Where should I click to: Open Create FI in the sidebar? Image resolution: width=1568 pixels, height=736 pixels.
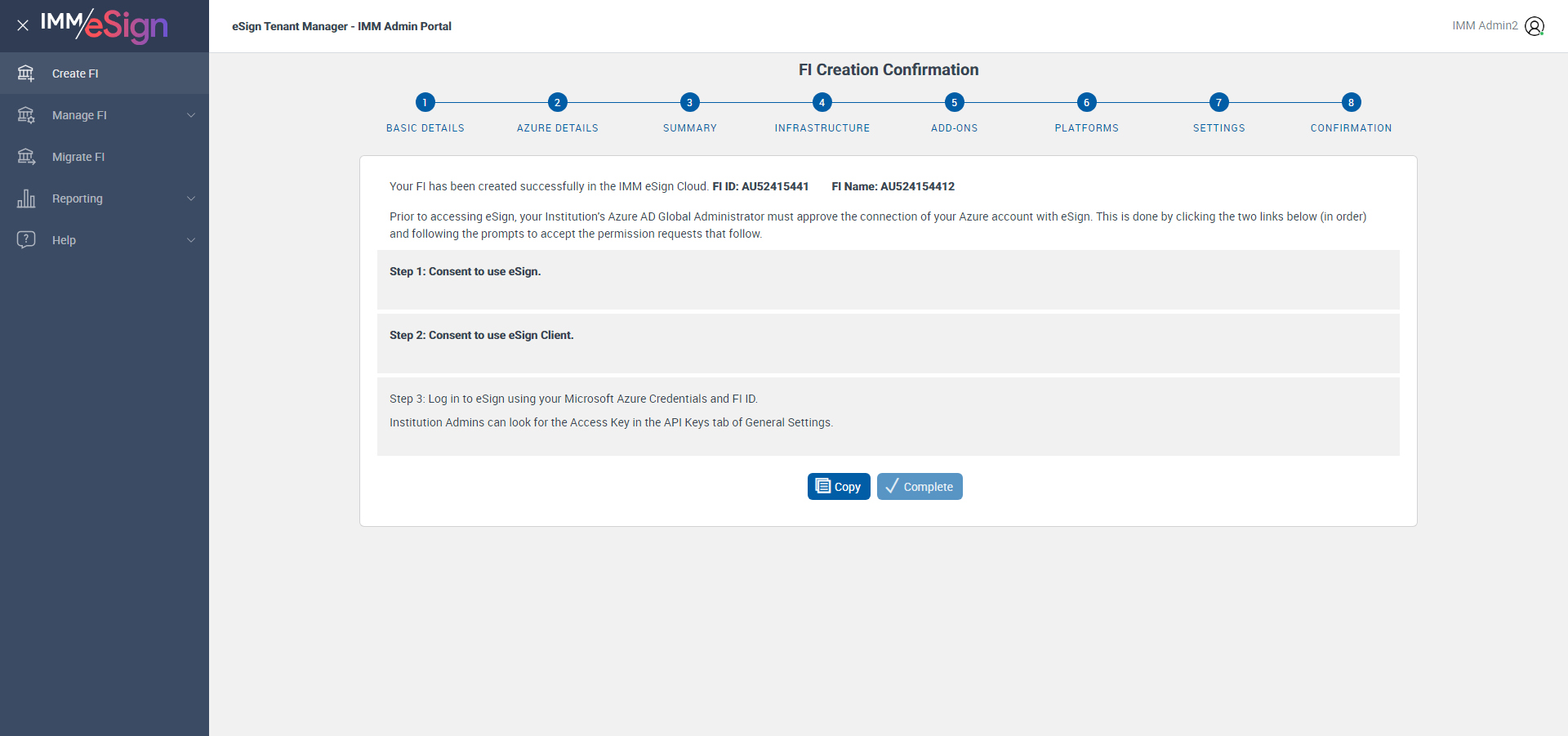(105, 74)
